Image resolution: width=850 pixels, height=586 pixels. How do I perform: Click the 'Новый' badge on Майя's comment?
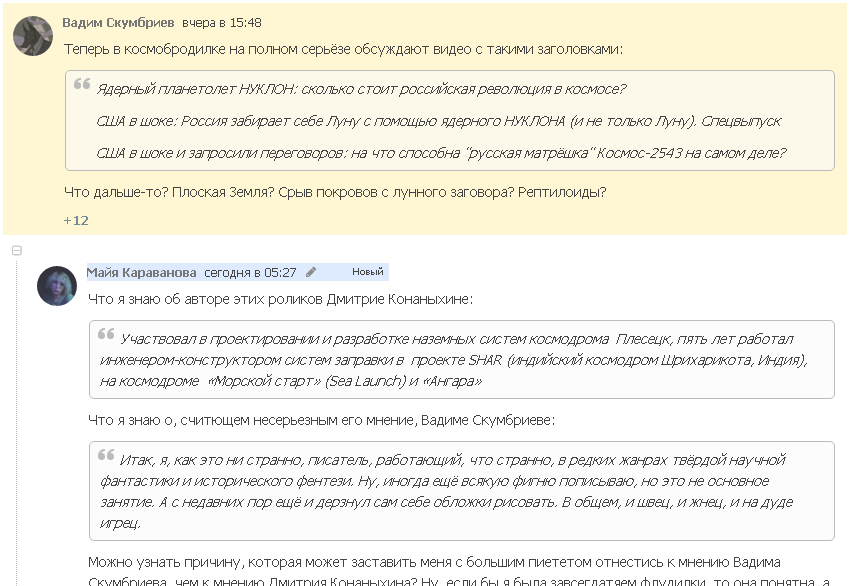tap(367, 272)
